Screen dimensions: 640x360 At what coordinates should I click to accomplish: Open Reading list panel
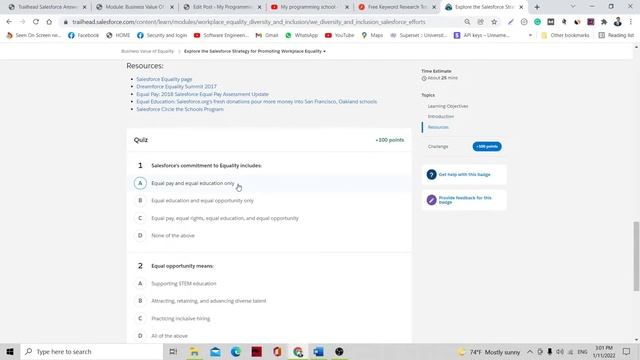coord(616,35)
